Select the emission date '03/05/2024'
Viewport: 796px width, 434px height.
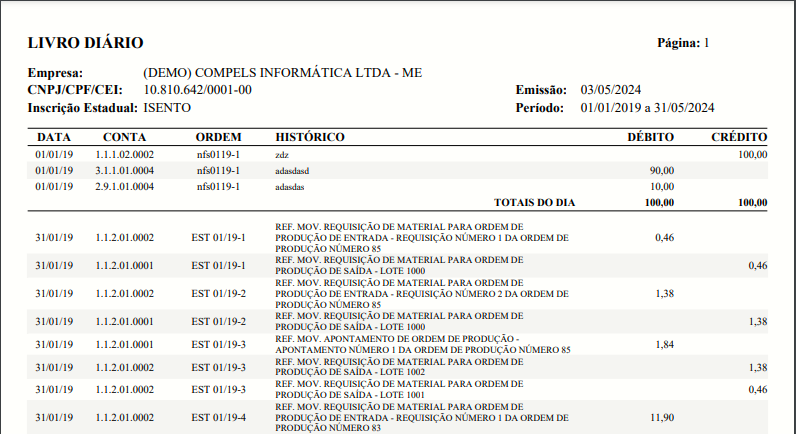(x=611, y=90)
